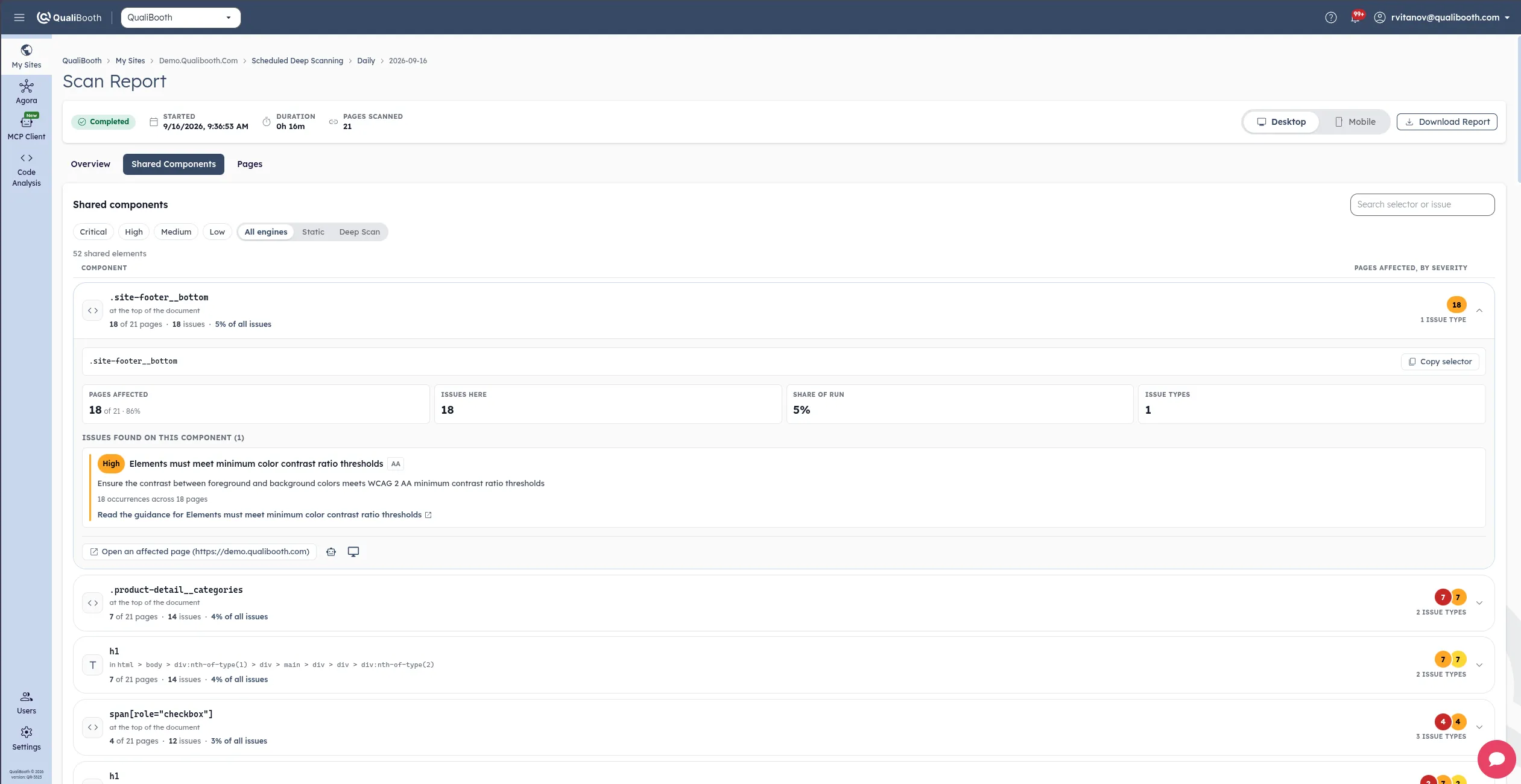
Task: Open the Pages tab
Action: [x=250, y=164]
